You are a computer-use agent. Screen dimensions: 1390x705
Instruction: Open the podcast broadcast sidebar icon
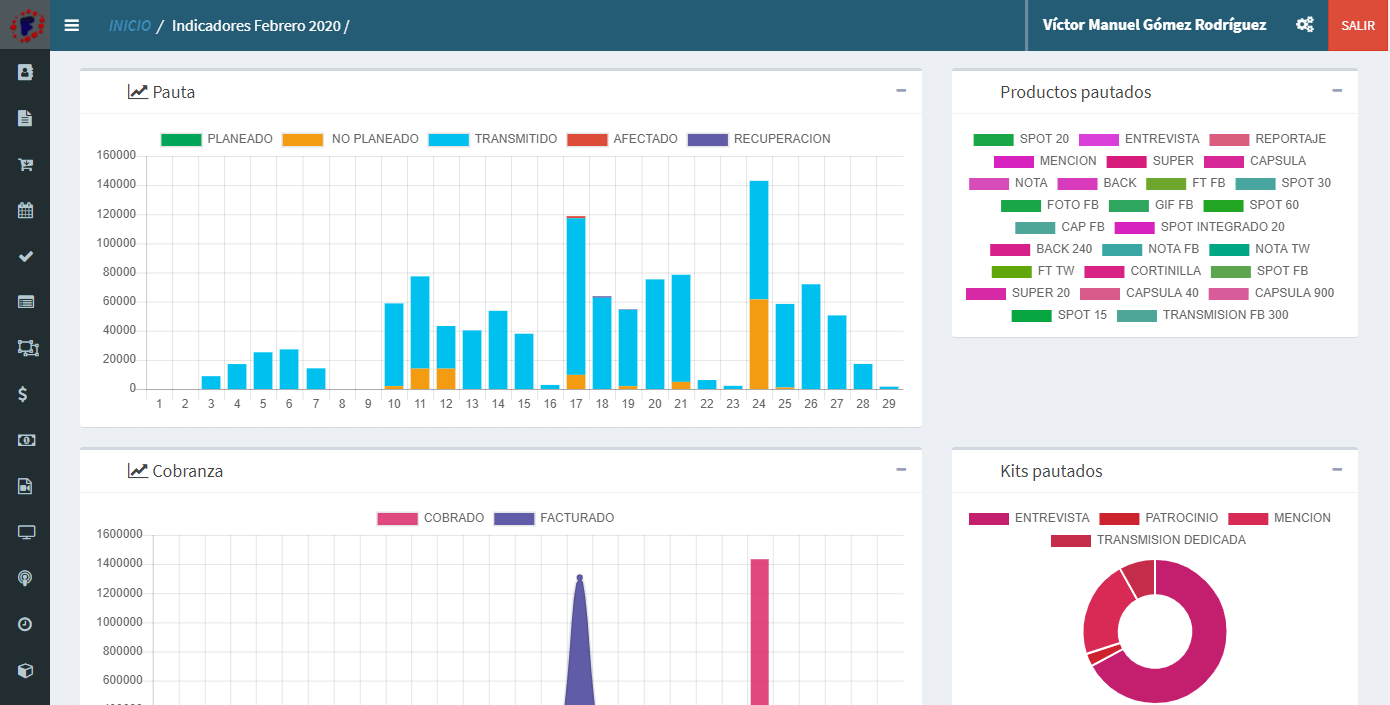click(25, 578)
